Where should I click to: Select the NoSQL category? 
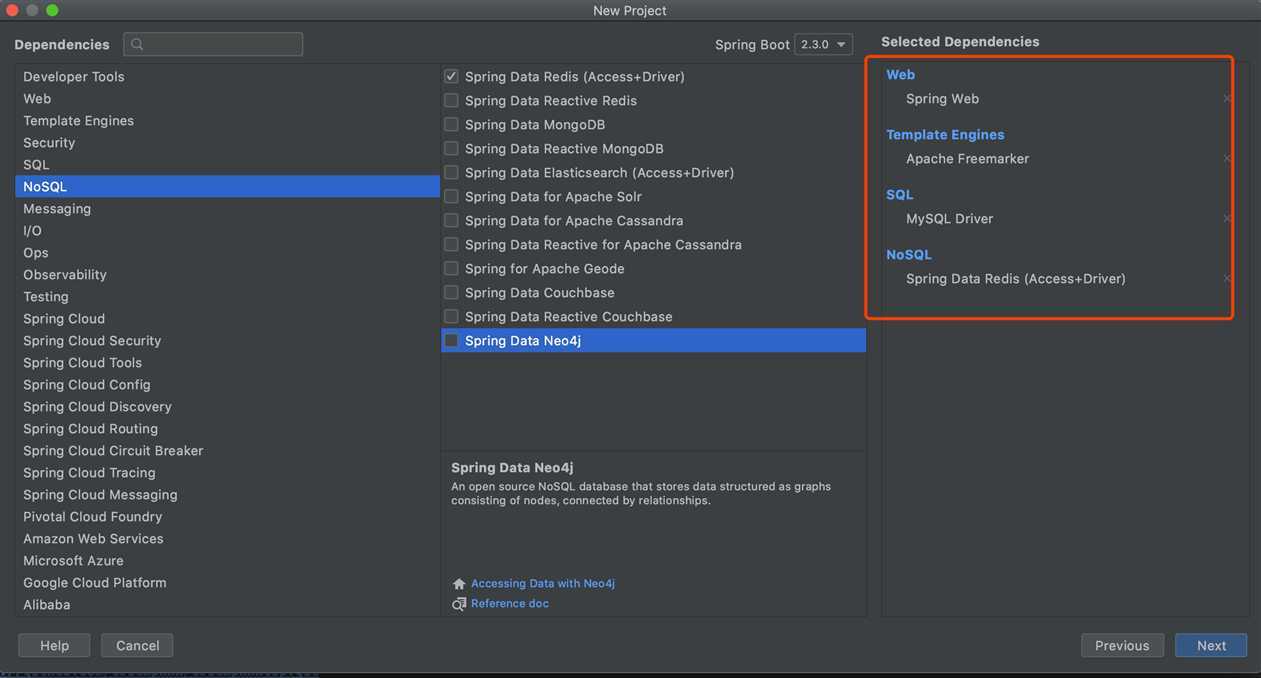pos(227,187)
